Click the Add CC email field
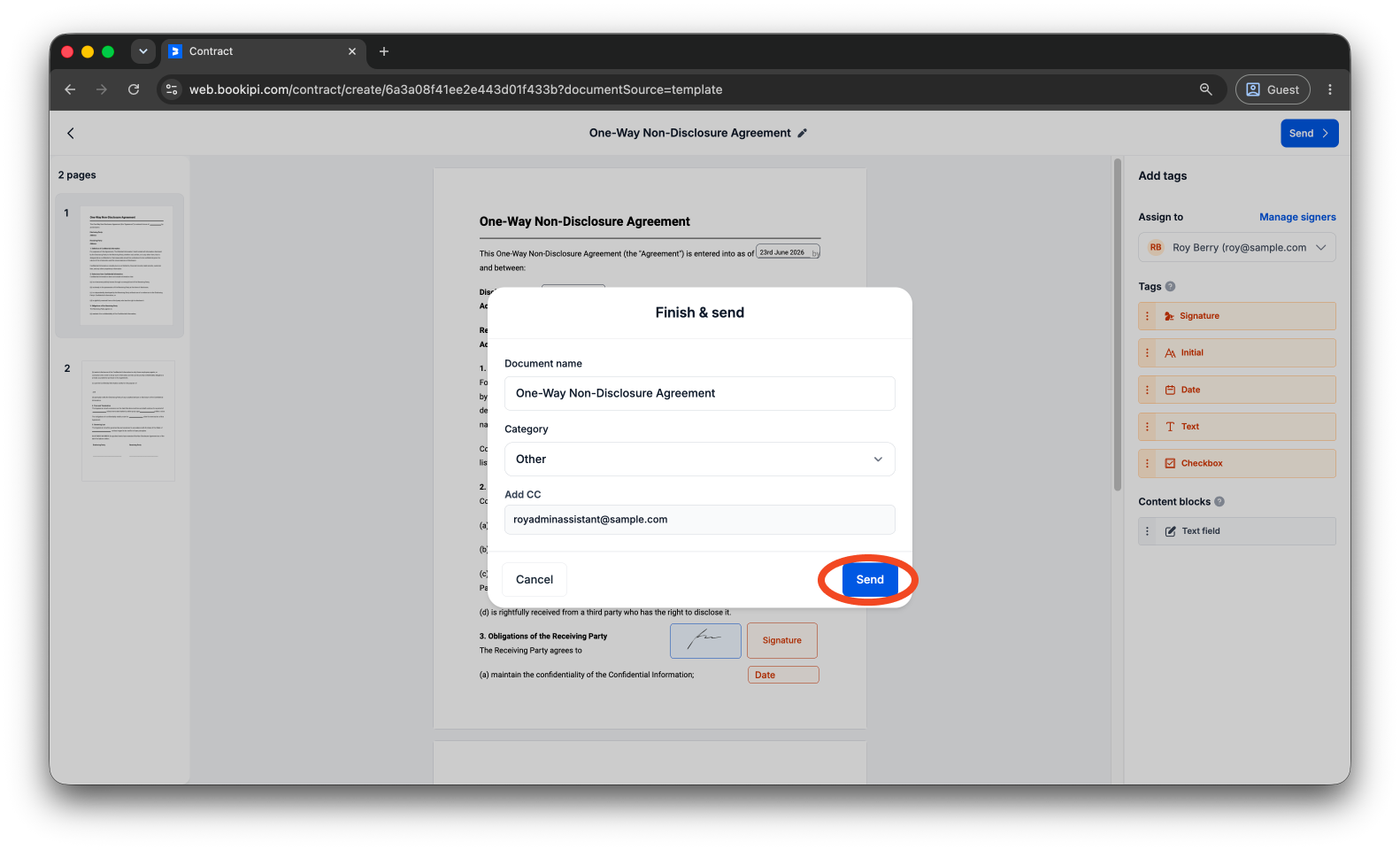This screenshot has height=850, width=1400. [699, 520]
